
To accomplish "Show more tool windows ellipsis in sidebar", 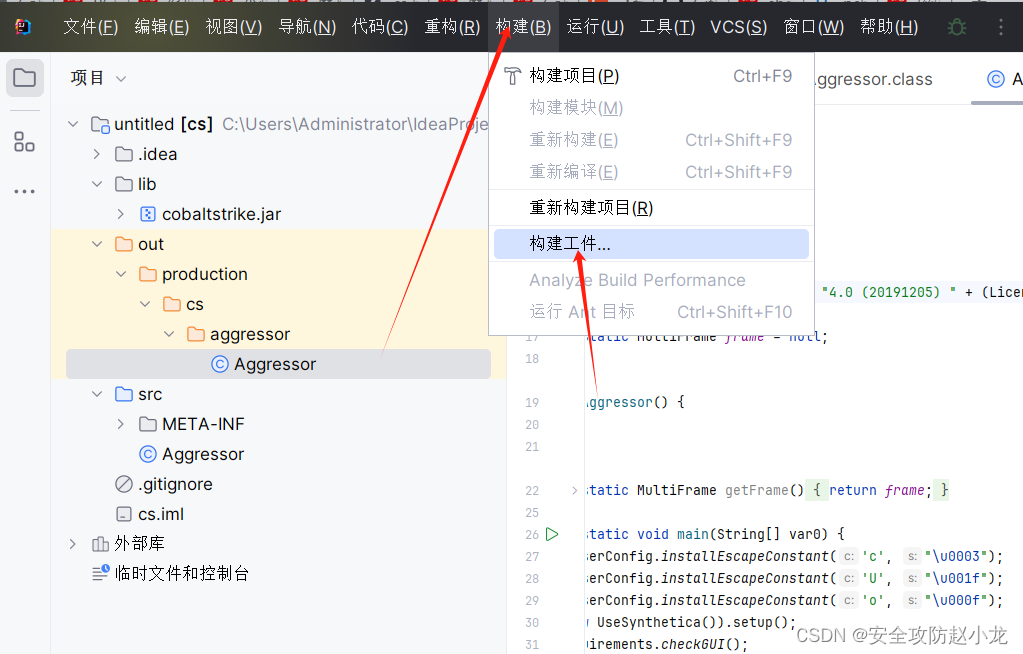I will coord(24,192).
